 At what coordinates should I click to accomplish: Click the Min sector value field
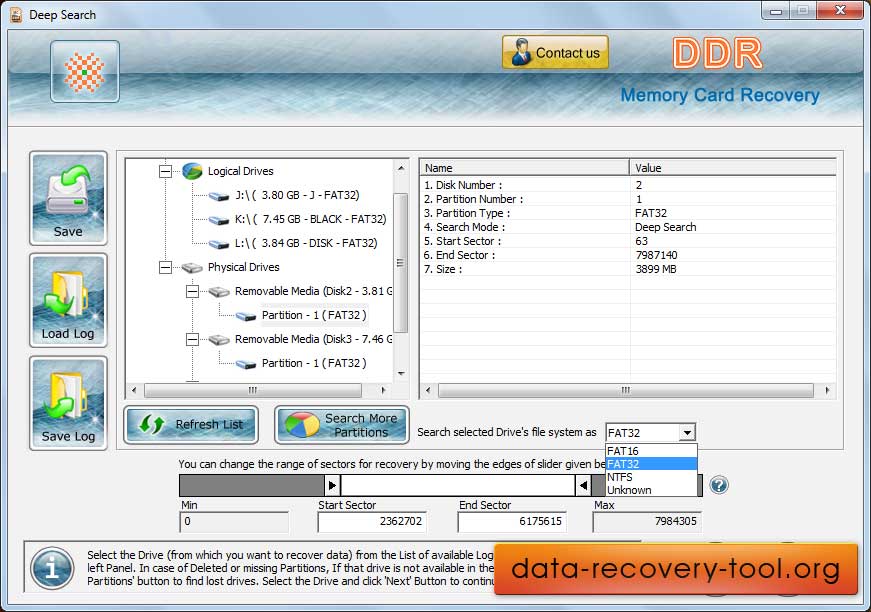[x=234, y=521]
